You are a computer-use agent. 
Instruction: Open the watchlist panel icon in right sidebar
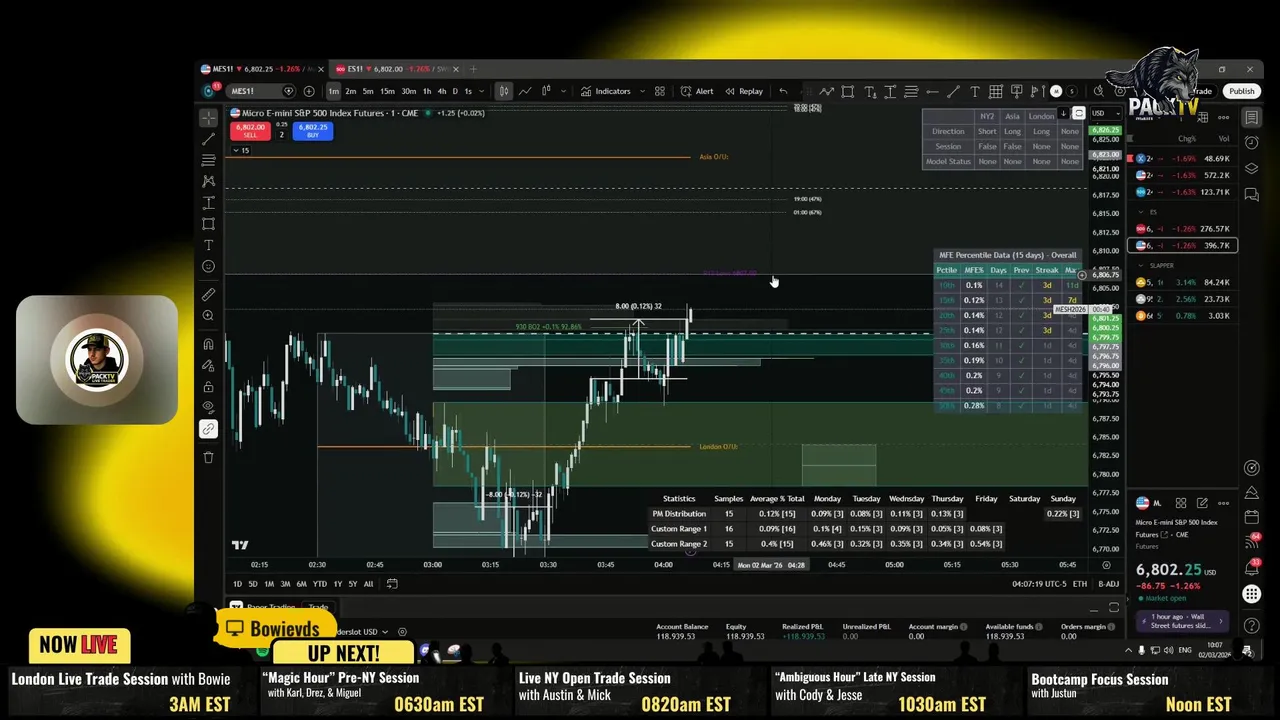tap(1251, 118)
